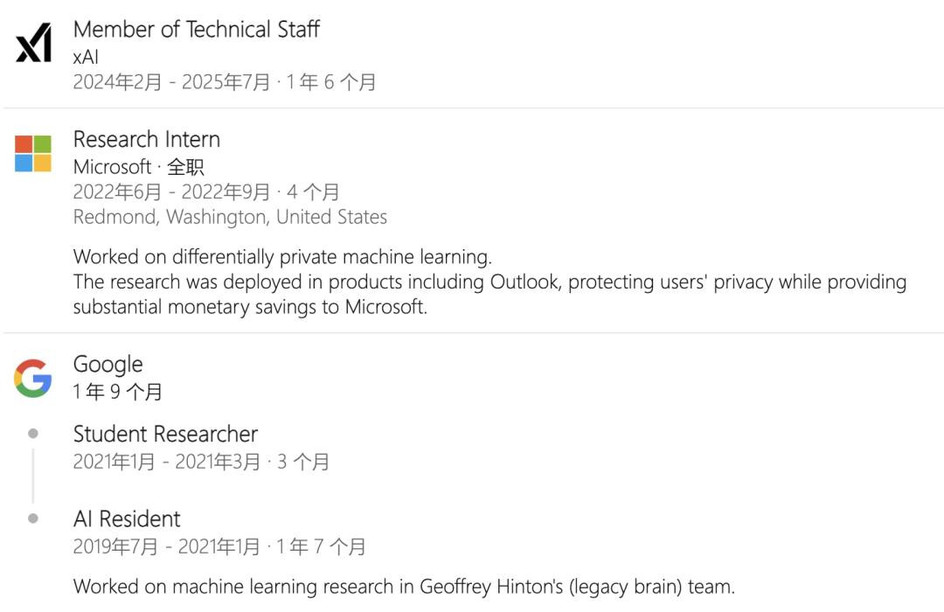Image resolution: width=944 pixels, height=612 pixels.
Task: Open the xAI company name link
Action: 85,57
